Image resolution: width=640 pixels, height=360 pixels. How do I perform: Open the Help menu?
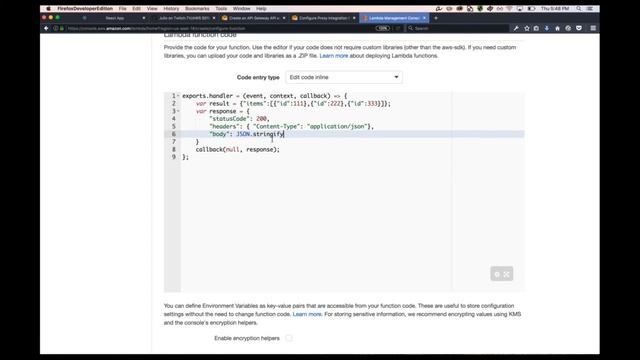[261, 8]
